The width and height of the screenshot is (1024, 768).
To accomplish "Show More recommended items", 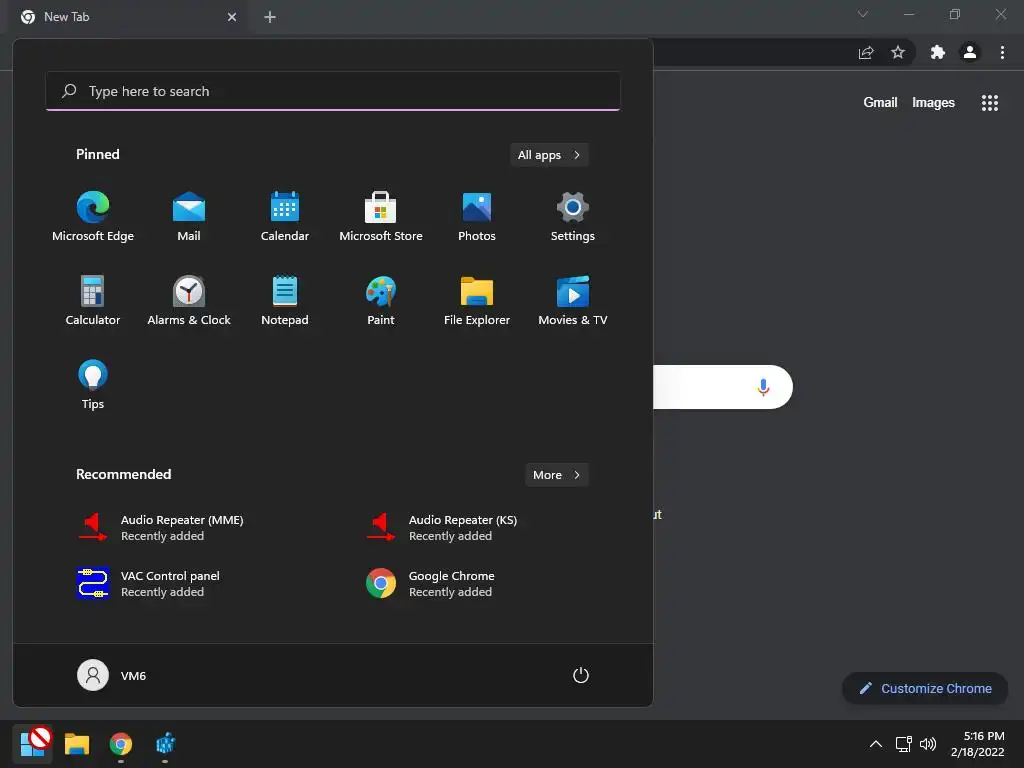I will point(556,475).
